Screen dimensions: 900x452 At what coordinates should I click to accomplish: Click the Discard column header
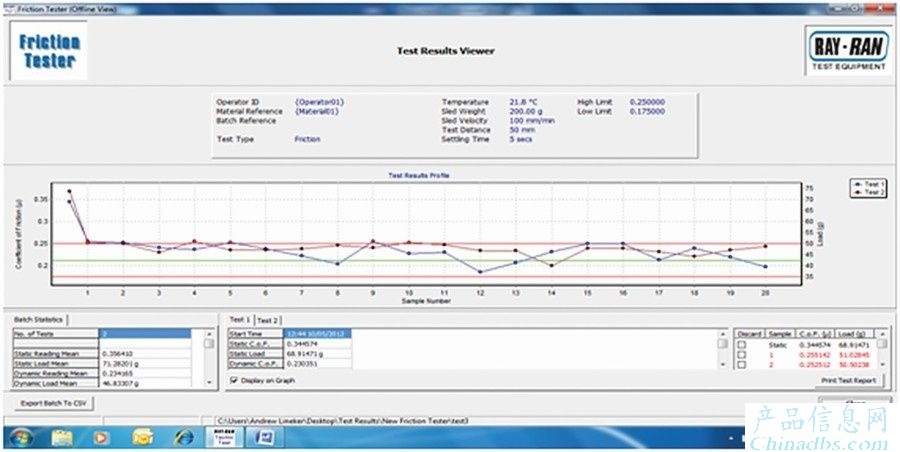[x=750, y=334]
